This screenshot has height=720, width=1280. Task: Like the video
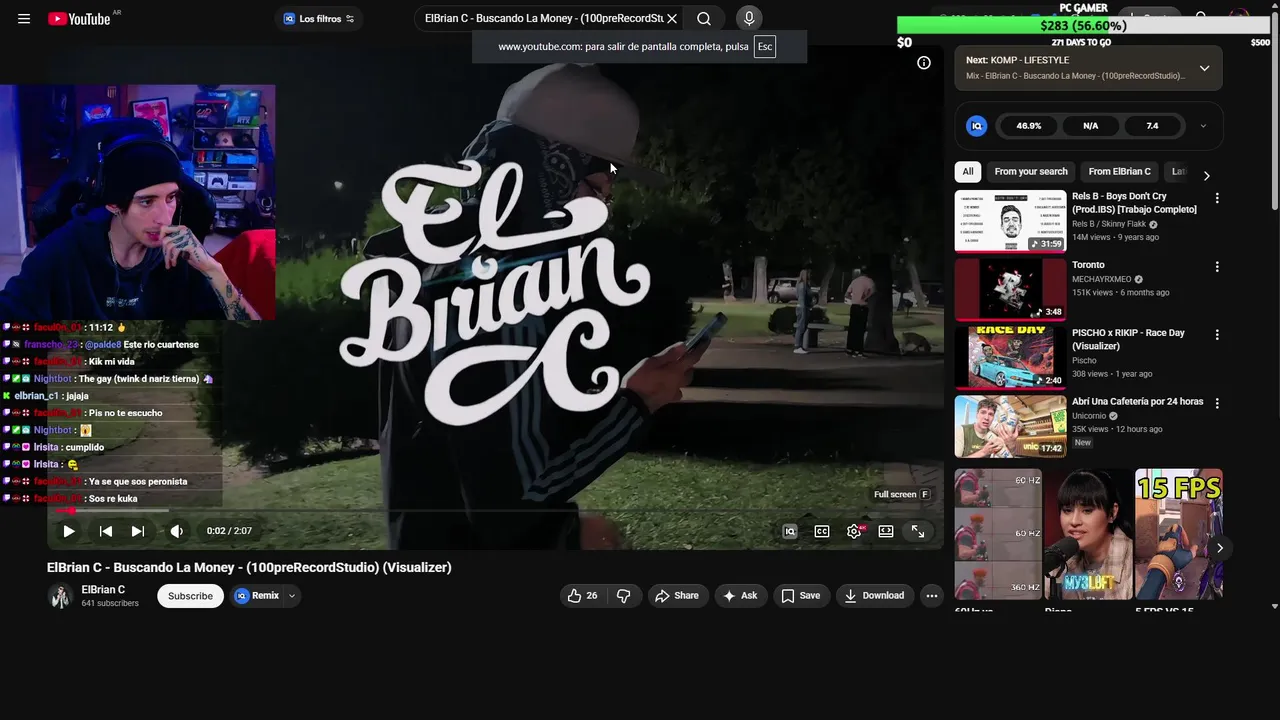pos(583,596)
